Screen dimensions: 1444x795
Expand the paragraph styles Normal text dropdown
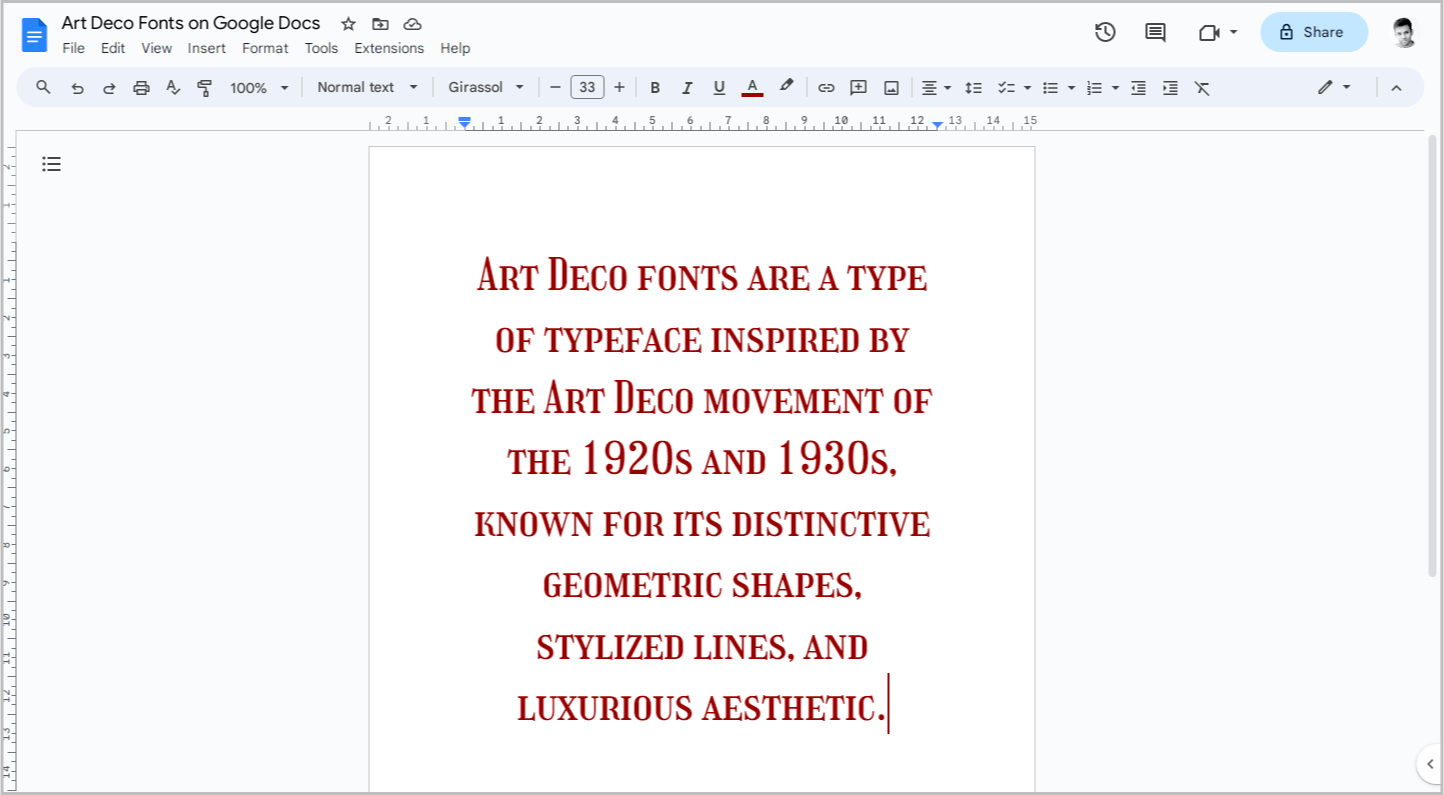(x=367, y=87)
